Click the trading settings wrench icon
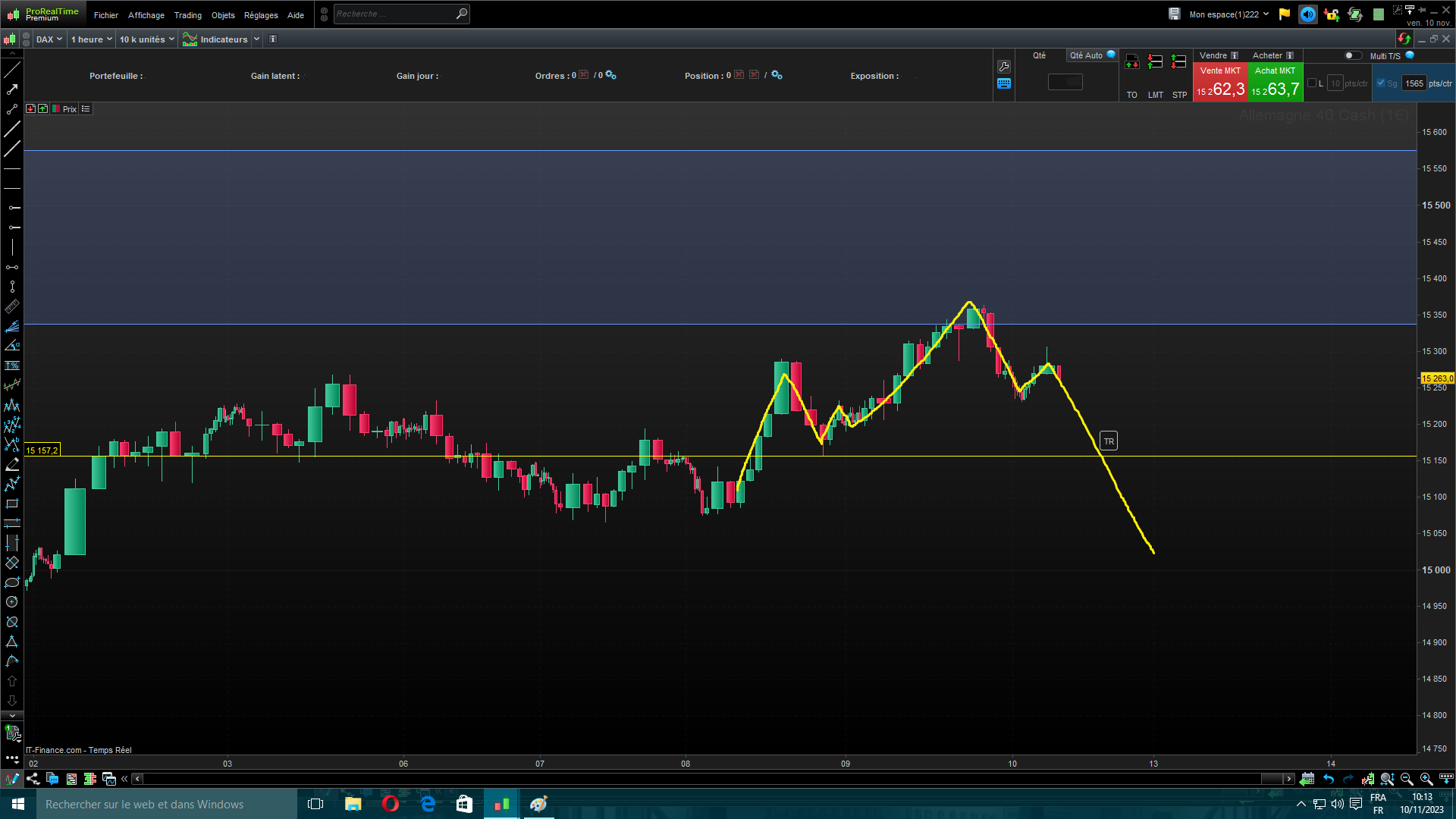Viewport: 1456px width, 819px height. pos(1004,67)
